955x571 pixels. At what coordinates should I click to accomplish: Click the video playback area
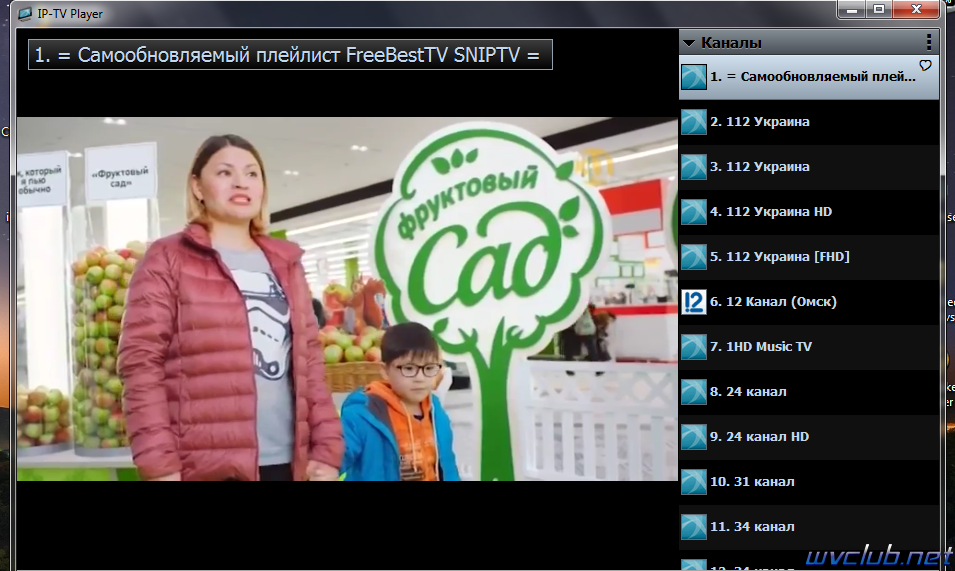(x=347, y=299)
